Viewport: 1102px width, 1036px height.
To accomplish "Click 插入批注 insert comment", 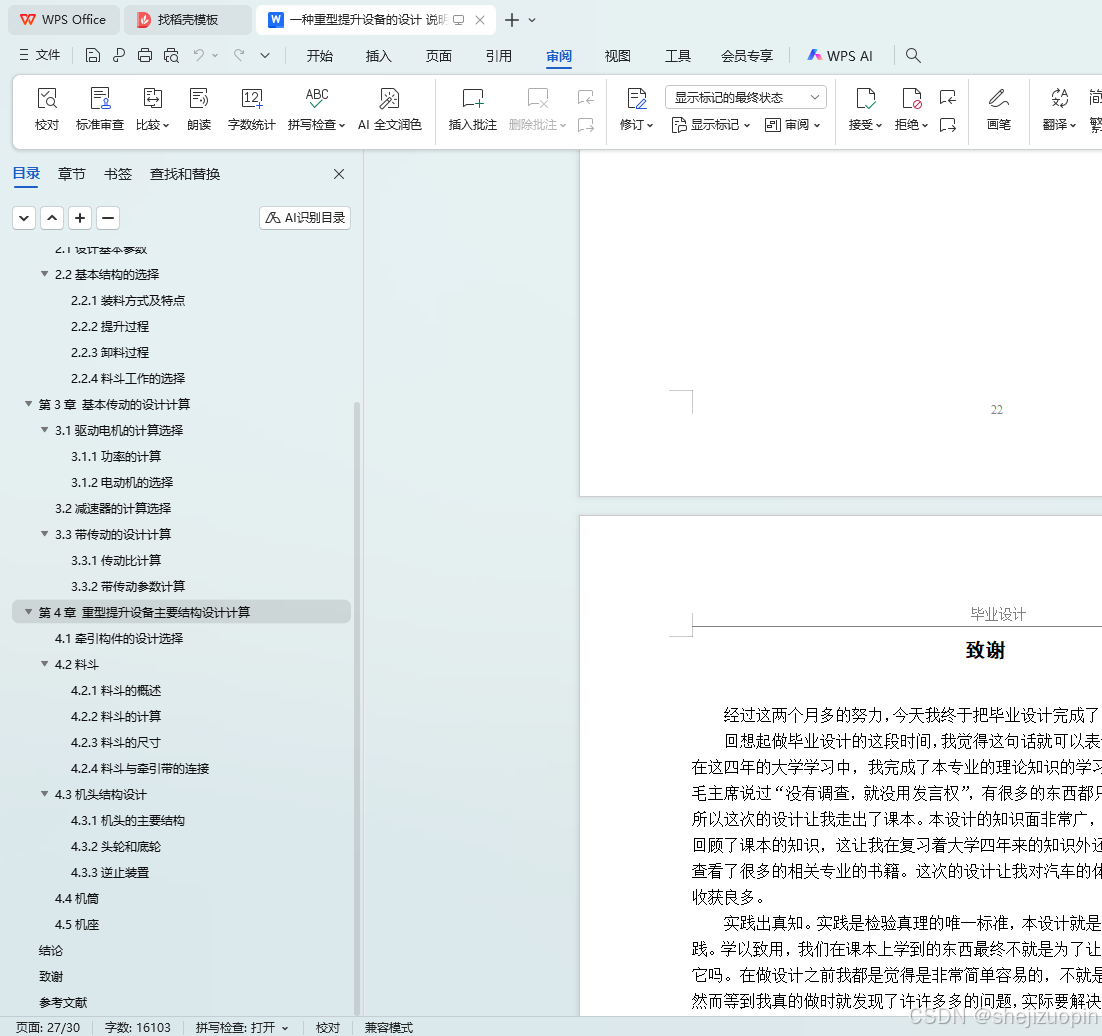I will point(472,109).
